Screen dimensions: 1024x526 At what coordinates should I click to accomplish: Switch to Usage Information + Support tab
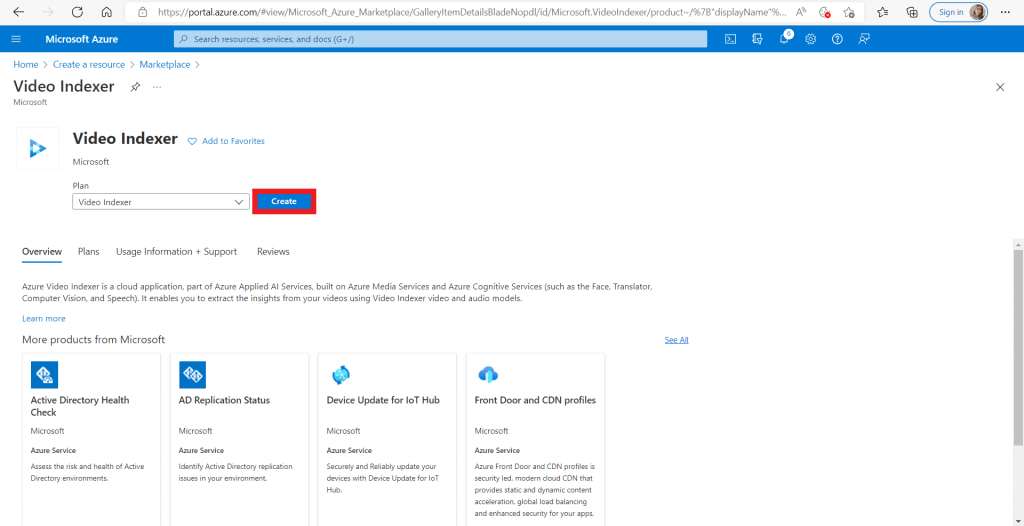click(x=176, y=252)
